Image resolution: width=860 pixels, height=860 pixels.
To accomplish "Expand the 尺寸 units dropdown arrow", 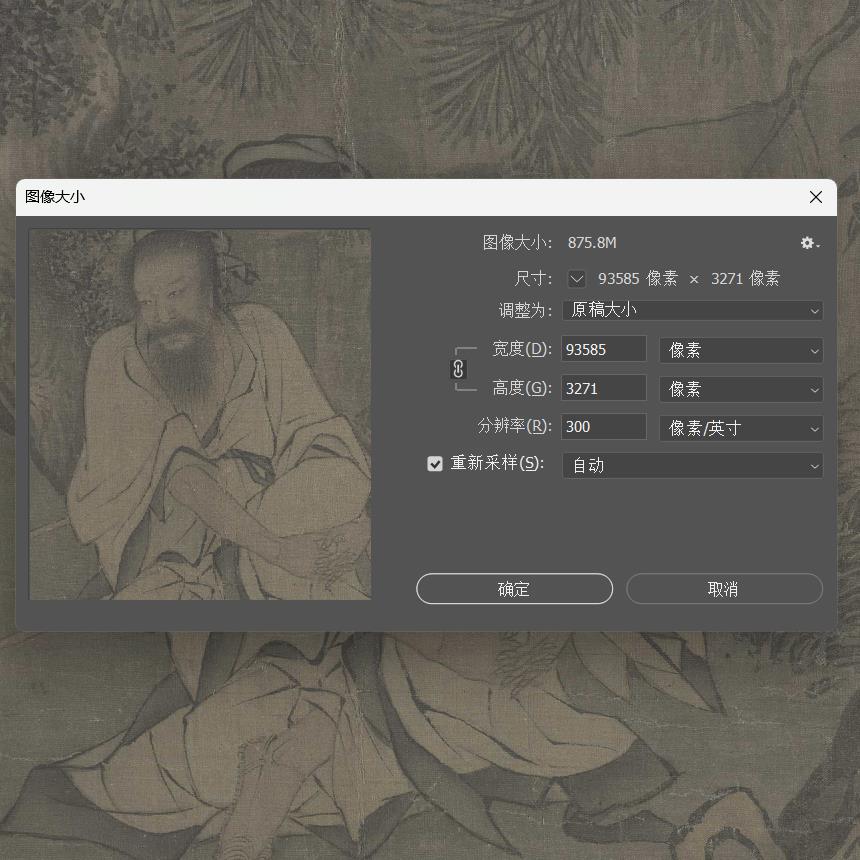I will [x=576, y=279].
